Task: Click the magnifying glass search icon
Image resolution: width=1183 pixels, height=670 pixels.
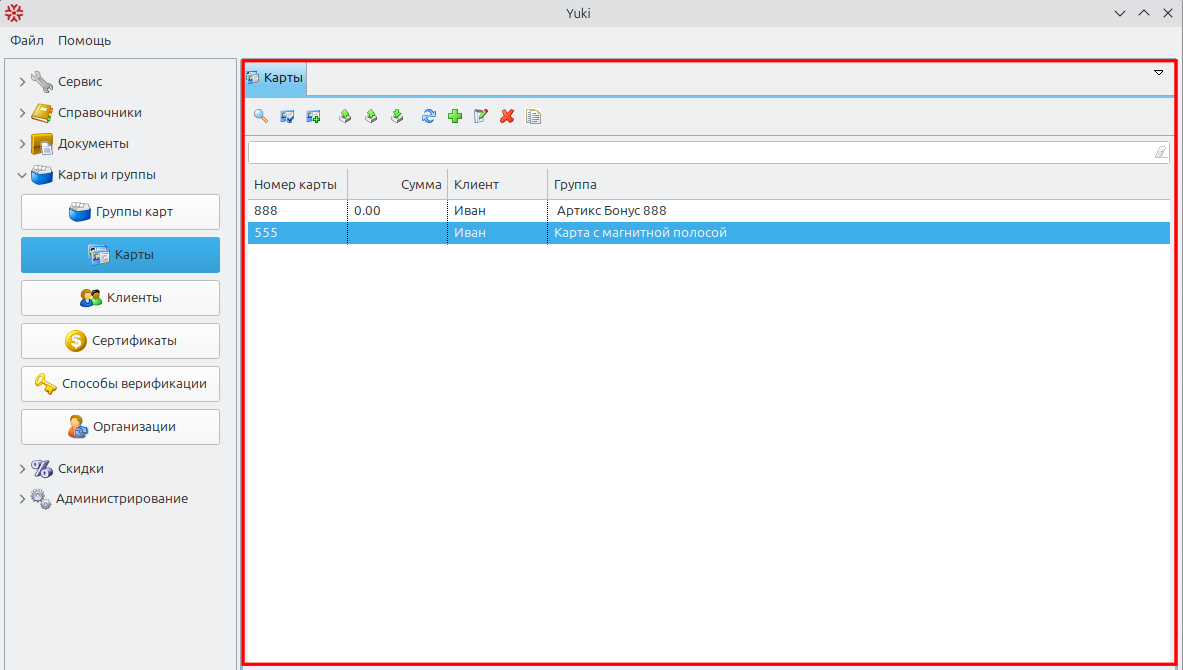Action: click(x=261, y=116)
